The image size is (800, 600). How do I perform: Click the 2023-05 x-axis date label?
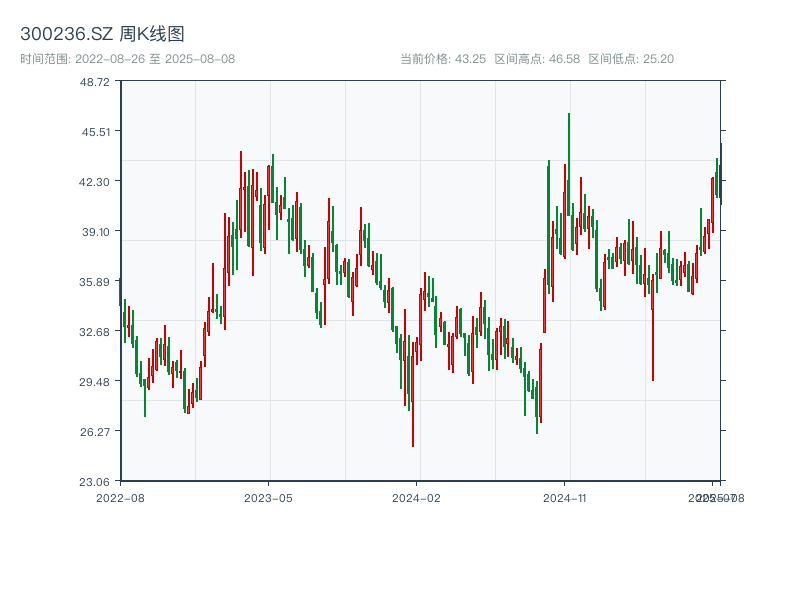[268, 497]
